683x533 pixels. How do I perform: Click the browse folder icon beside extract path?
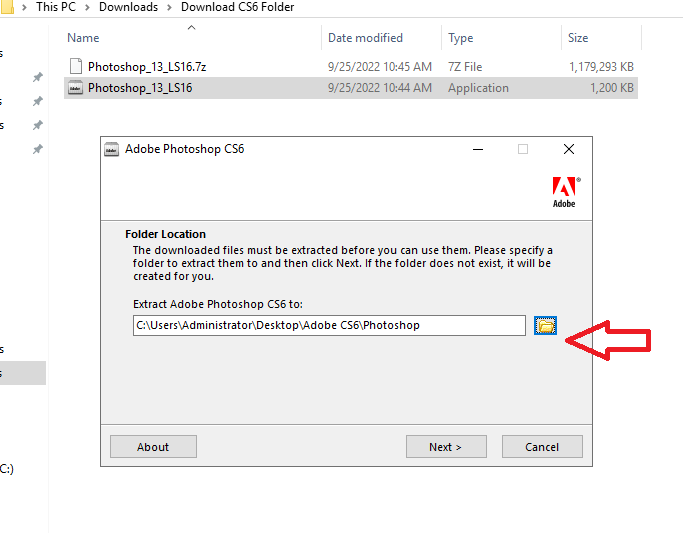(545, 326)
